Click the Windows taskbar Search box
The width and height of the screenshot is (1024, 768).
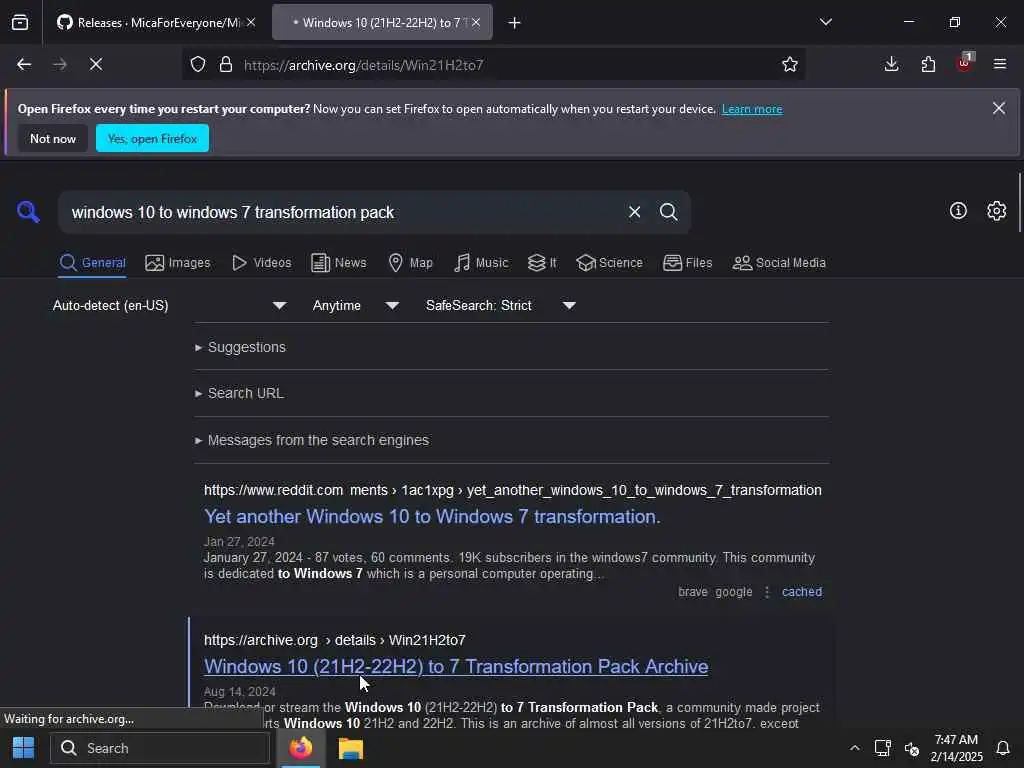[x=160, y=748]
